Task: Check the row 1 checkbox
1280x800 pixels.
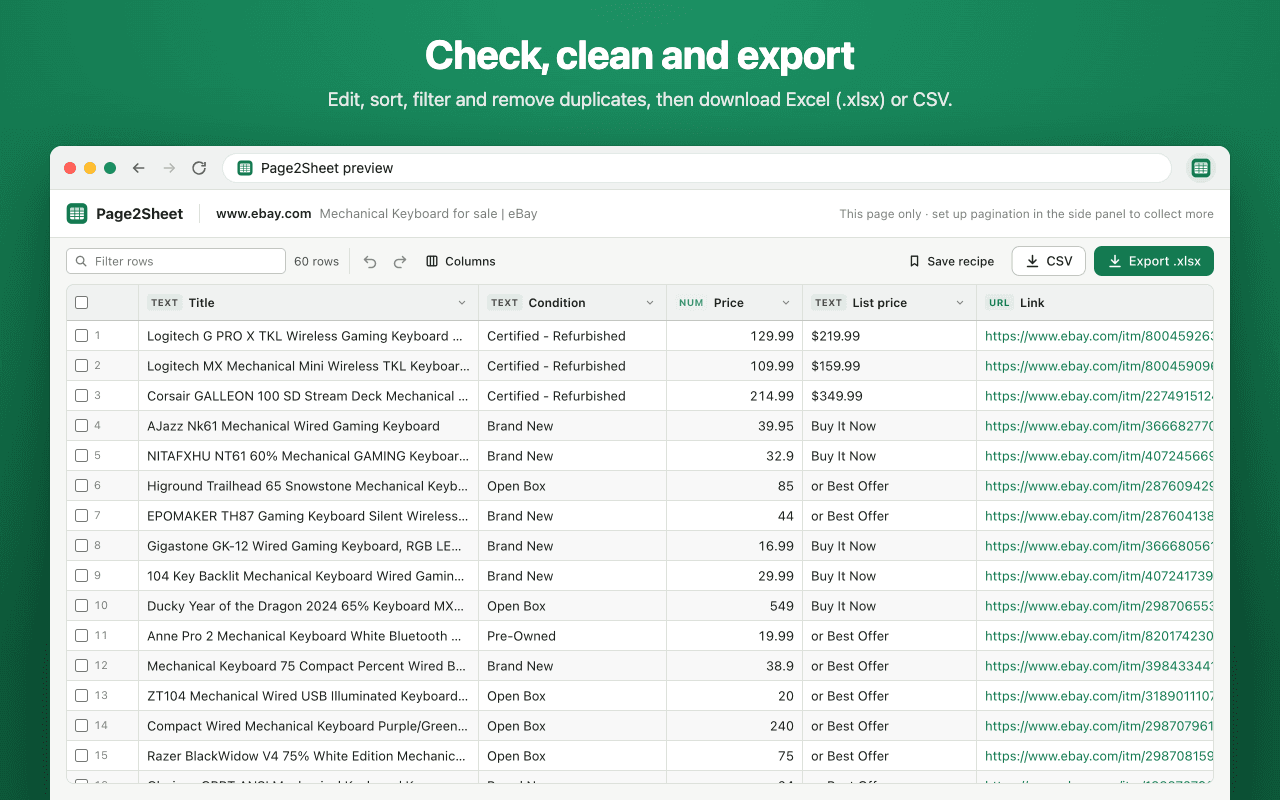Action: tap(82, 336)
